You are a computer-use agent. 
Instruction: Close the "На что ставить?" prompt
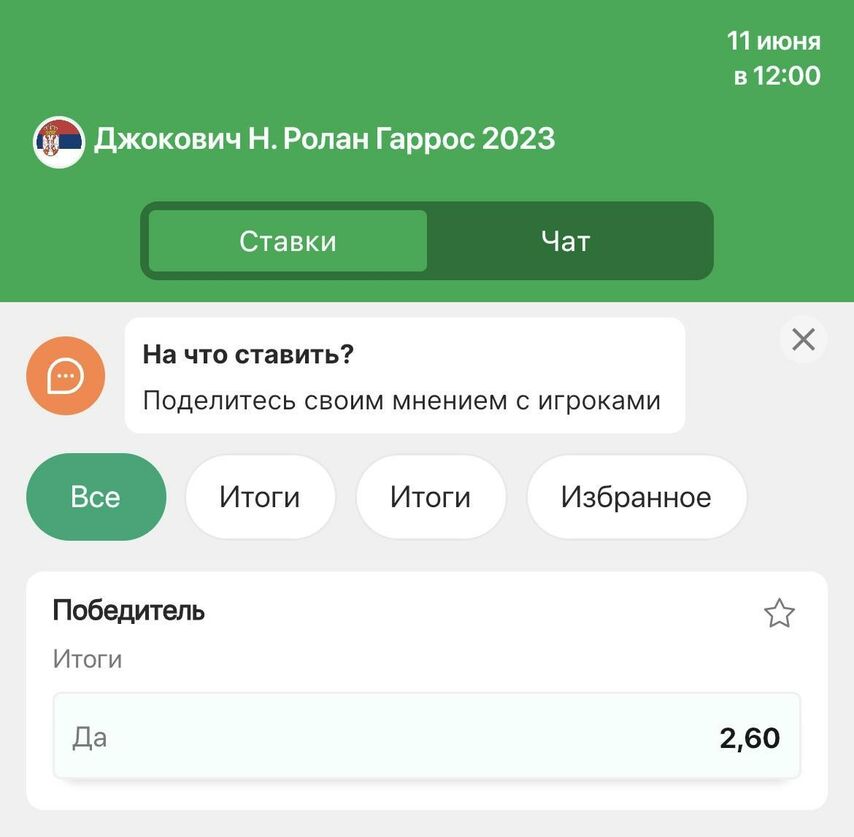coord(803,340)
